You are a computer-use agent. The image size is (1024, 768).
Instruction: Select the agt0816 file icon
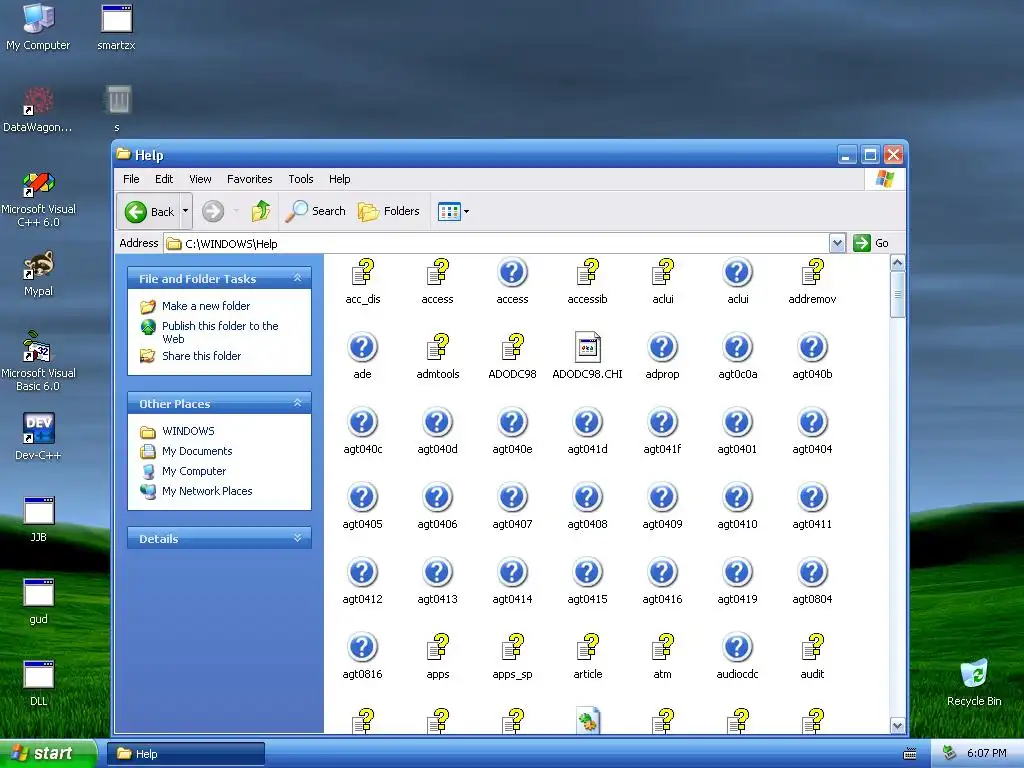coord(362,648)
